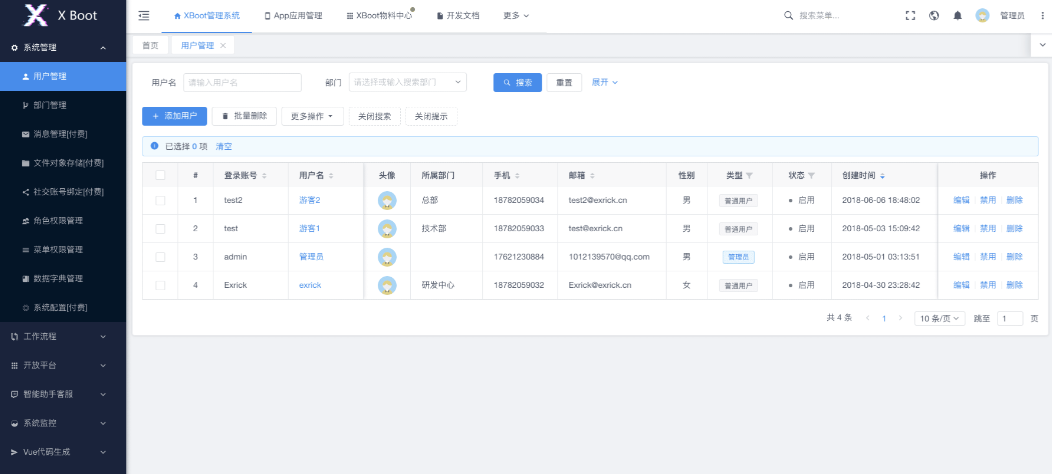Click 编辑 link for test2 row

[961, 200]
